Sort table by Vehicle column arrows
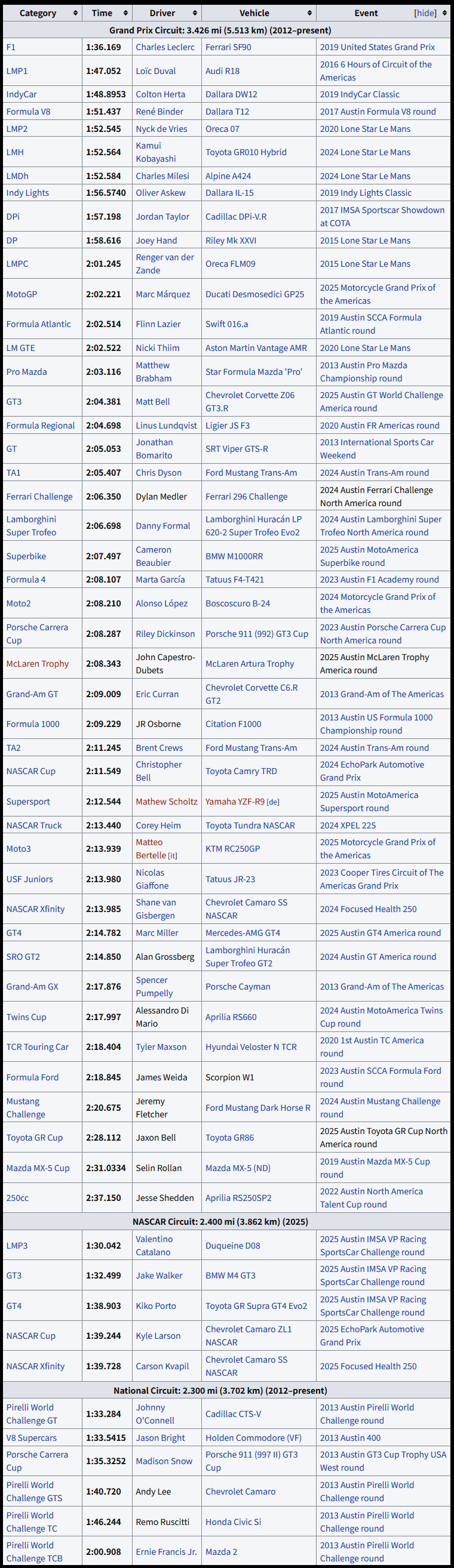Viewport: 454px width, 1568px height. 309,13
